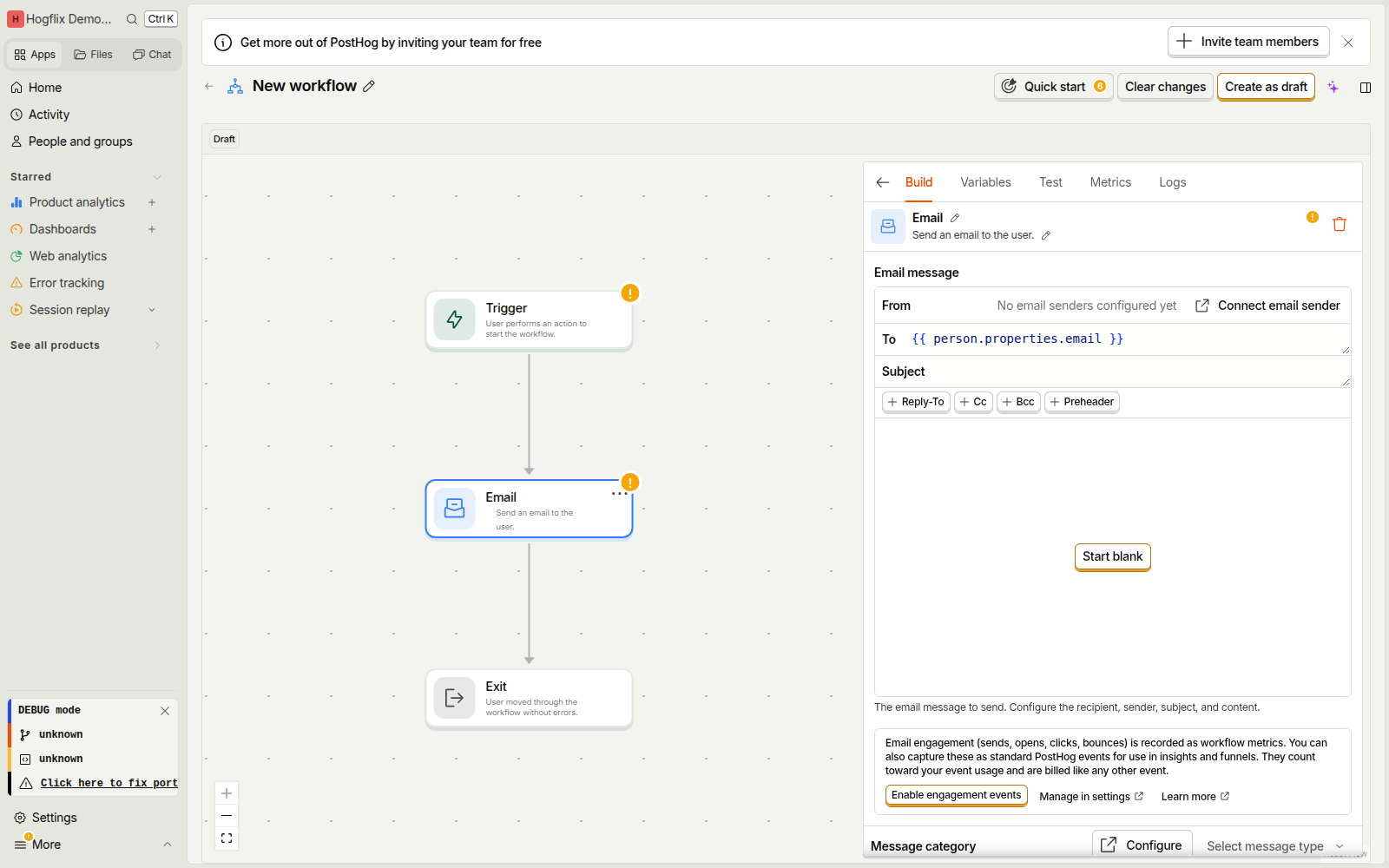The height and width of the screenshot is (868, 1389).
Task: Open the Select message type dropdown
Action: click(1274, 846)
